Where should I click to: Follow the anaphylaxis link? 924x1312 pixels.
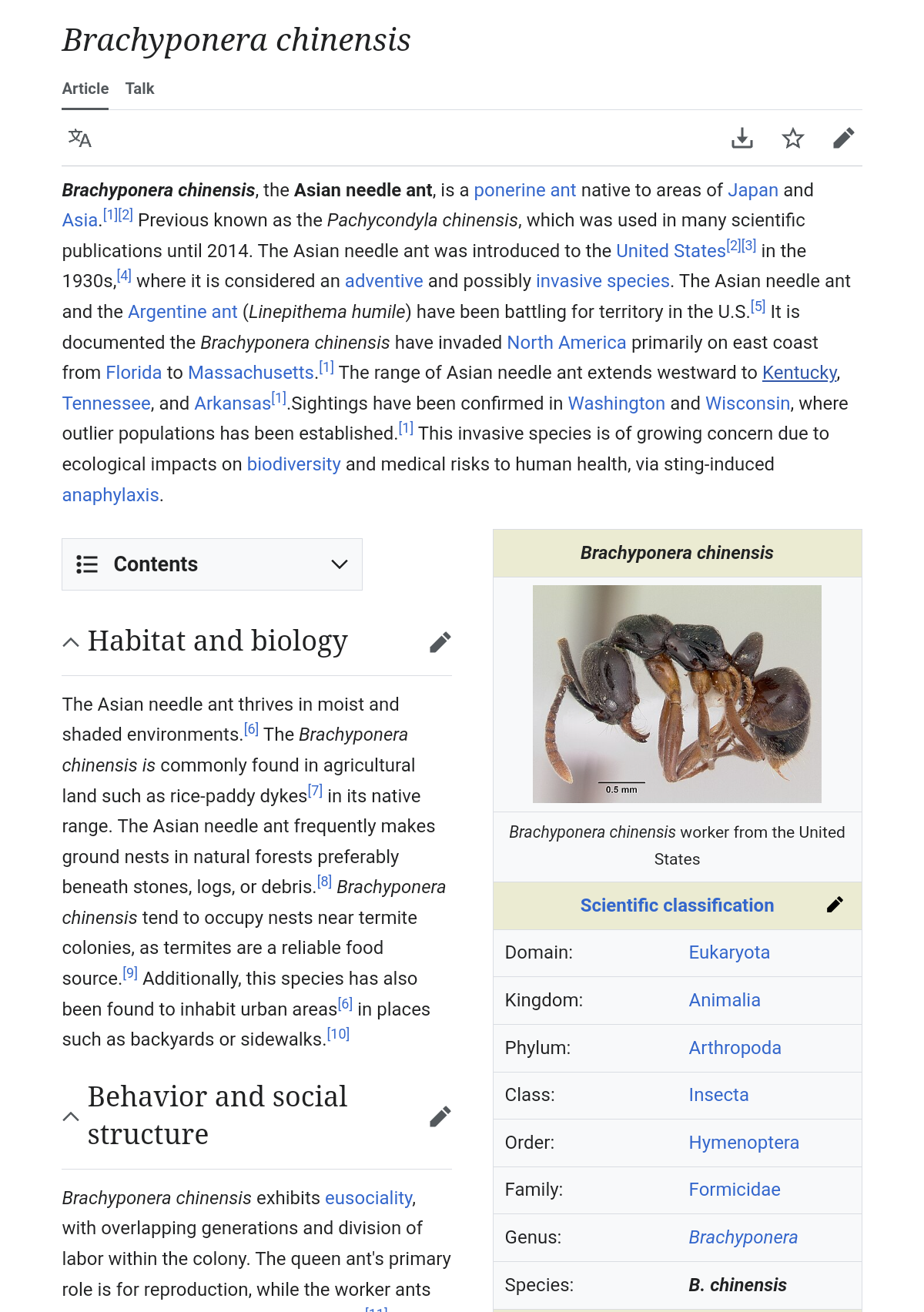coord(111,495)
